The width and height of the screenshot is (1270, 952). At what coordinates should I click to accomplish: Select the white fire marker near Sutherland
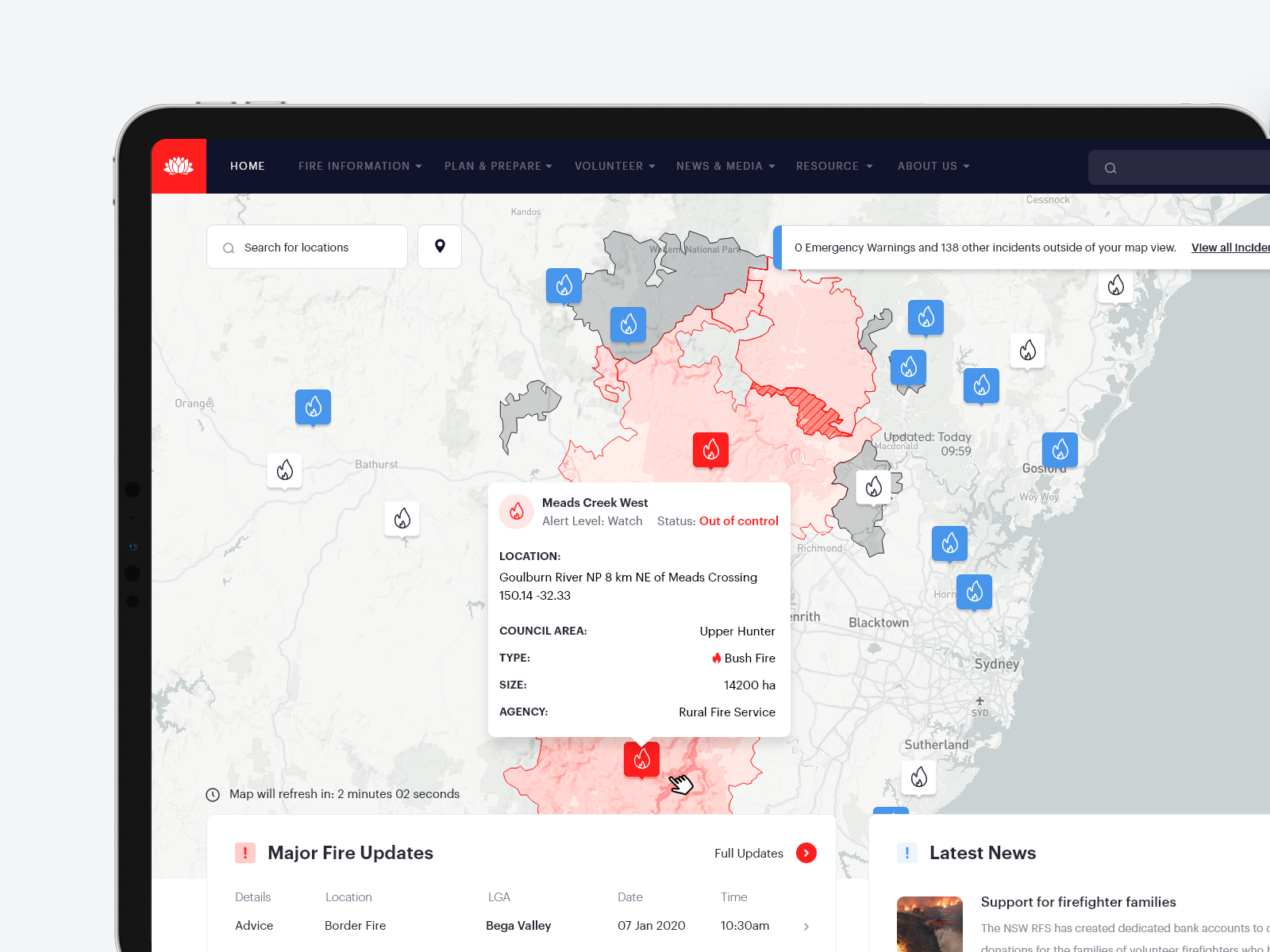point(918,777)
